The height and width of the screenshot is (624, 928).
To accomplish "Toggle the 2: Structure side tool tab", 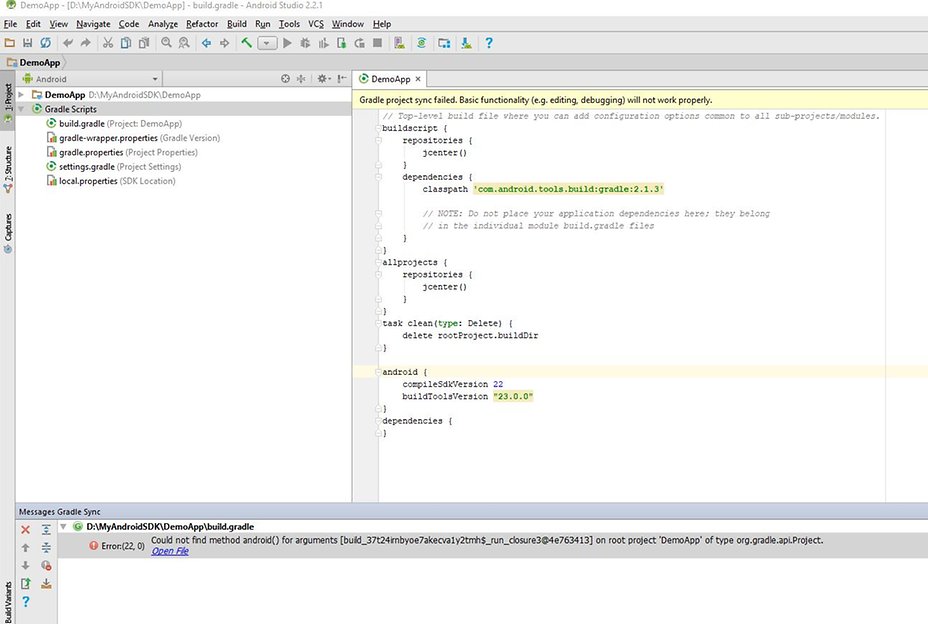I will [8, 169].
